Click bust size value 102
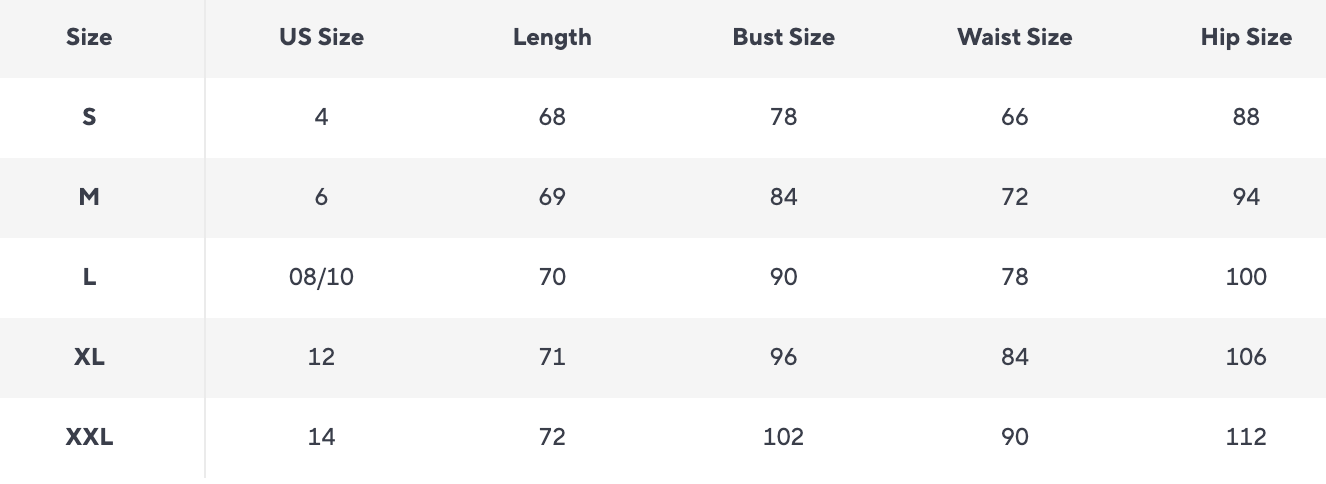 pyautogui.click(x=783, y=437)
